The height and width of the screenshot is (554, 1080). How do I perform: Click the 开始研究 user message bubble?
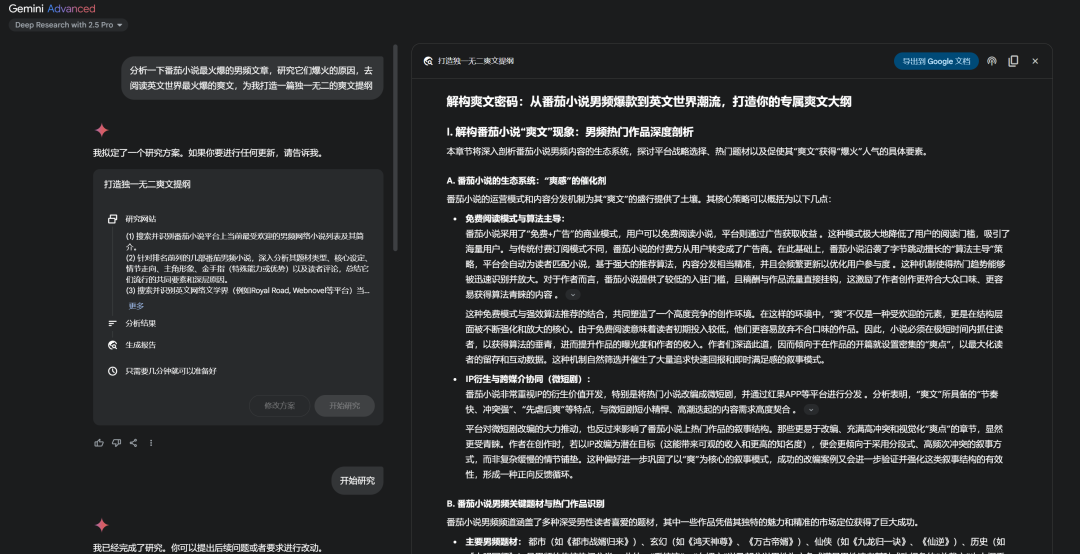point(357,480)
